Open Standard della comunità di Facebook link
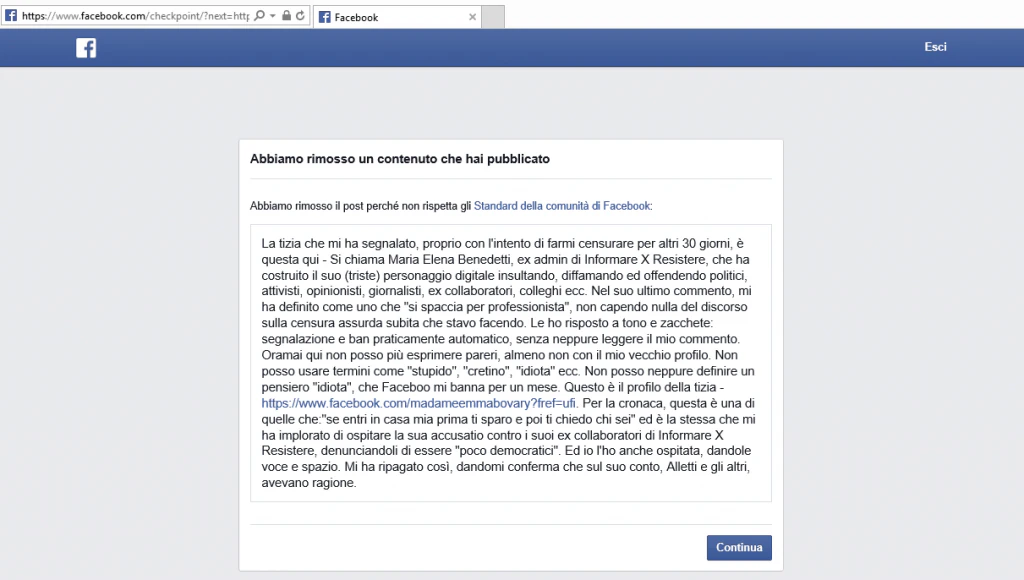The height and width of the screenshot is (580, 1024). point(562,206)
